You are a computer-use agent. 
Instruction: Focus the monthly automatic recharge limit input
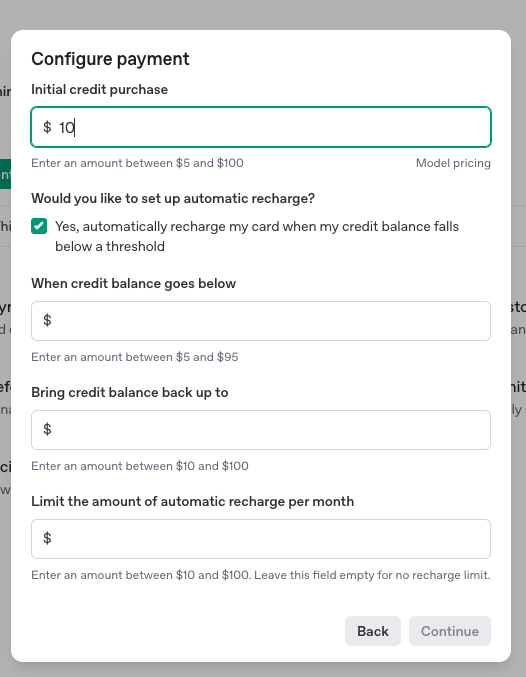(261, 539)
